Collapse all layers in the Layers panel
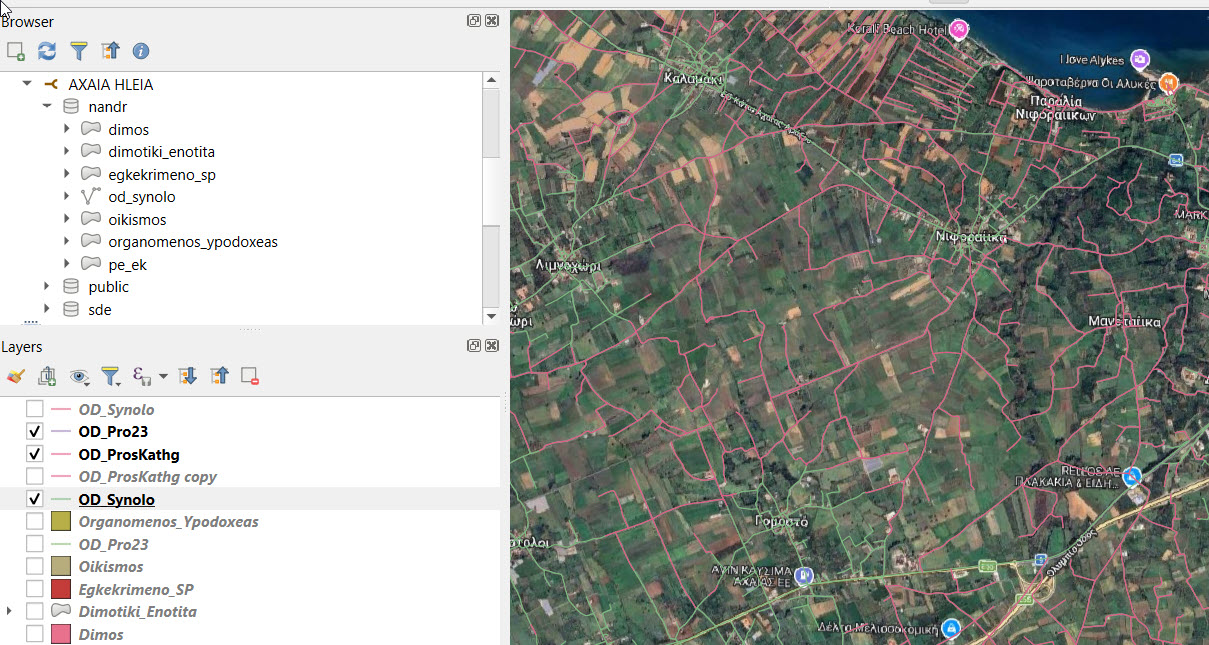 click(220, 376)
